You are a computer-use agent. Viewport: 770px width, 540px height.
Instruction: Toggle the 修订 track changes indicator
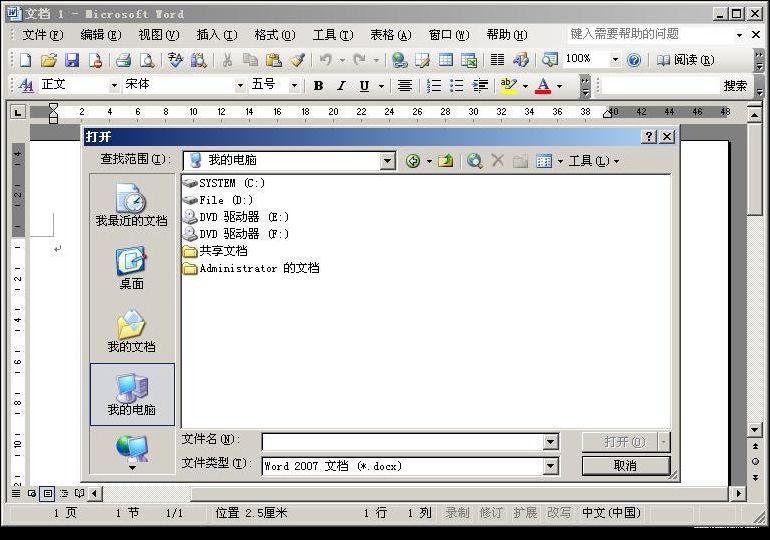click(x=491, y=513)
